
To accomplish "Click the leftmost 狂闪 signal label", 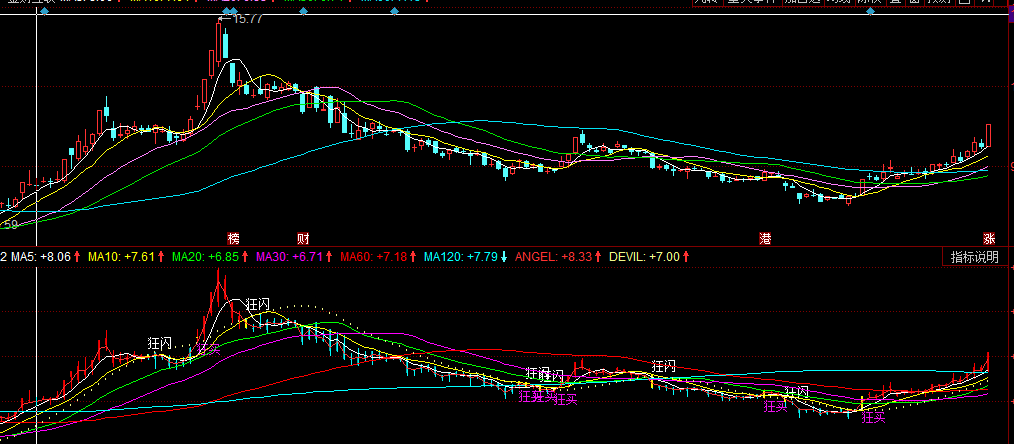I will (162, 344).
